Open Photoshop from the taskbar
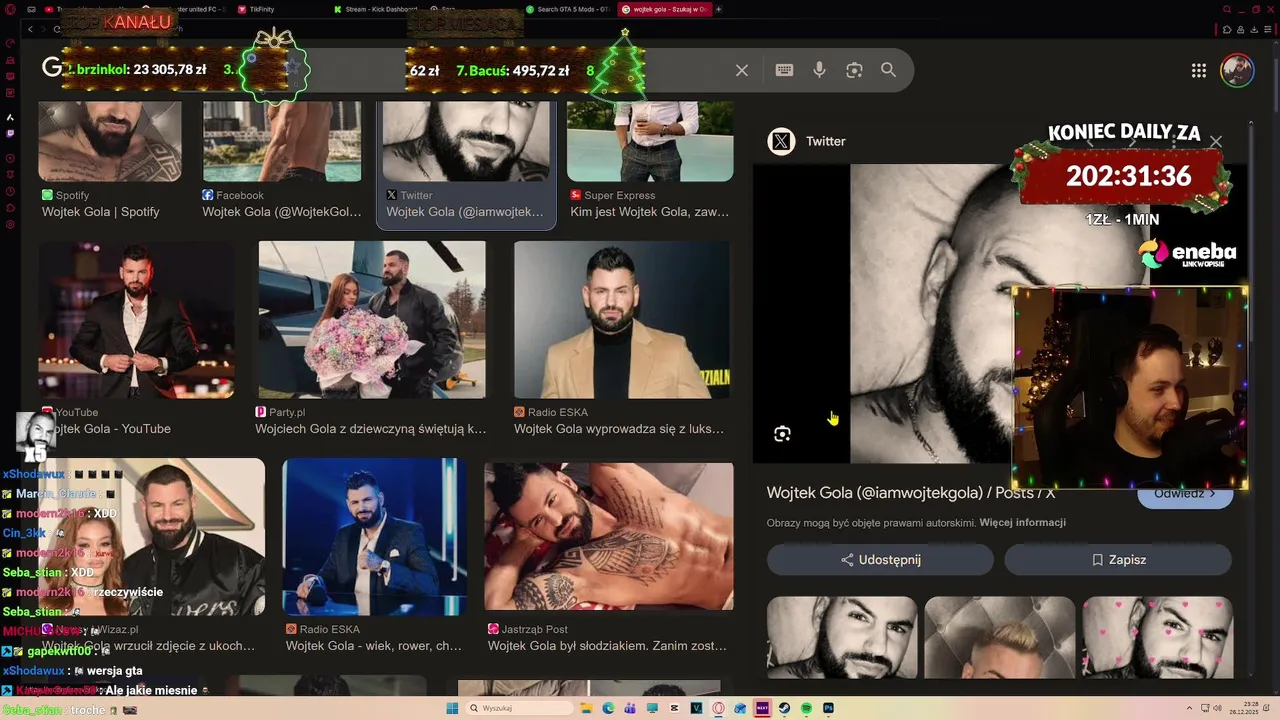Screen dimensions: 1280x720 pyautogui.click(x=828, y=708)
